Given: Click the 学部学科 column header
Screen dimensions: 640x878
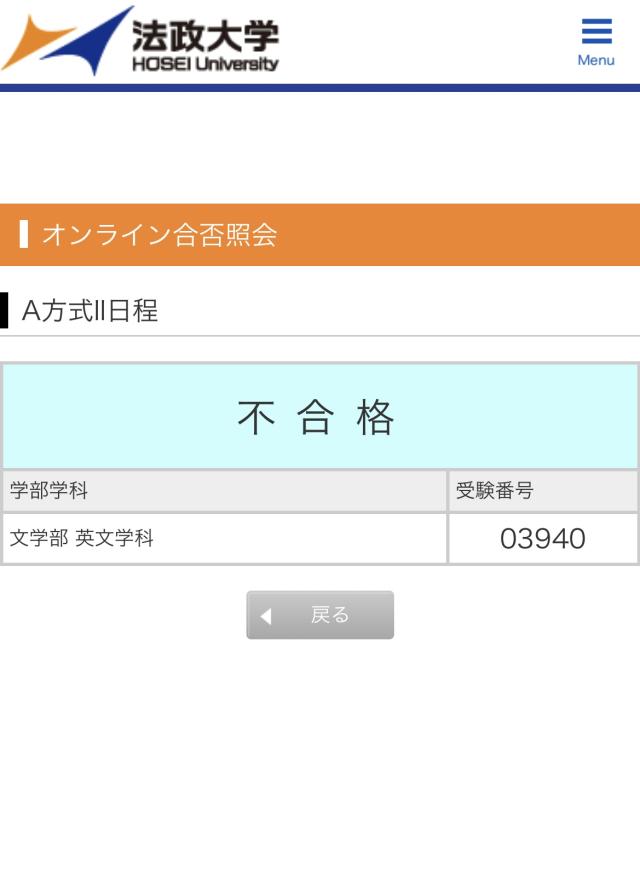Looking at the screenshot, I should click(49, 491).
